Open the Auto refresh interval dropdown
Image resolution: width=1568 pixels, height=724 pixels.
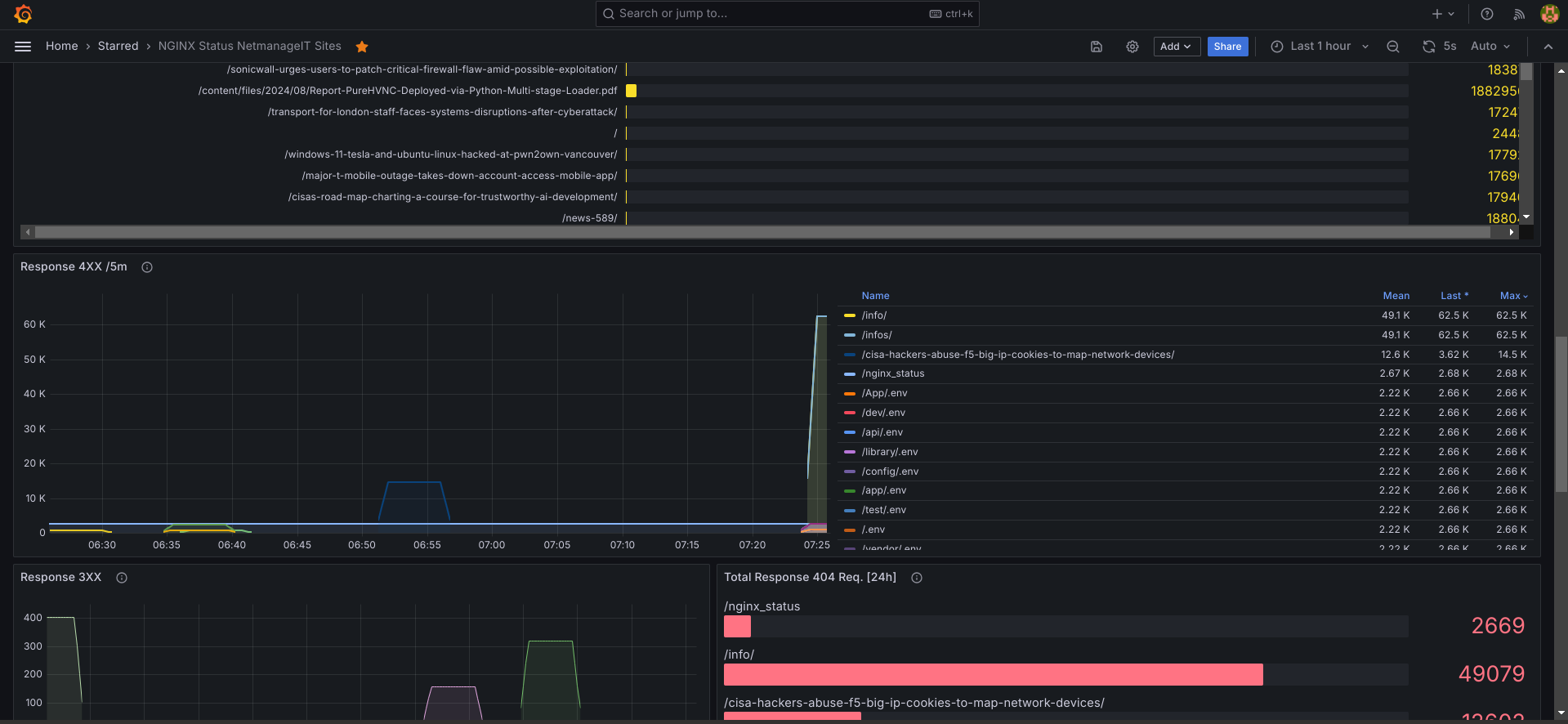[x=1490, y=47]
